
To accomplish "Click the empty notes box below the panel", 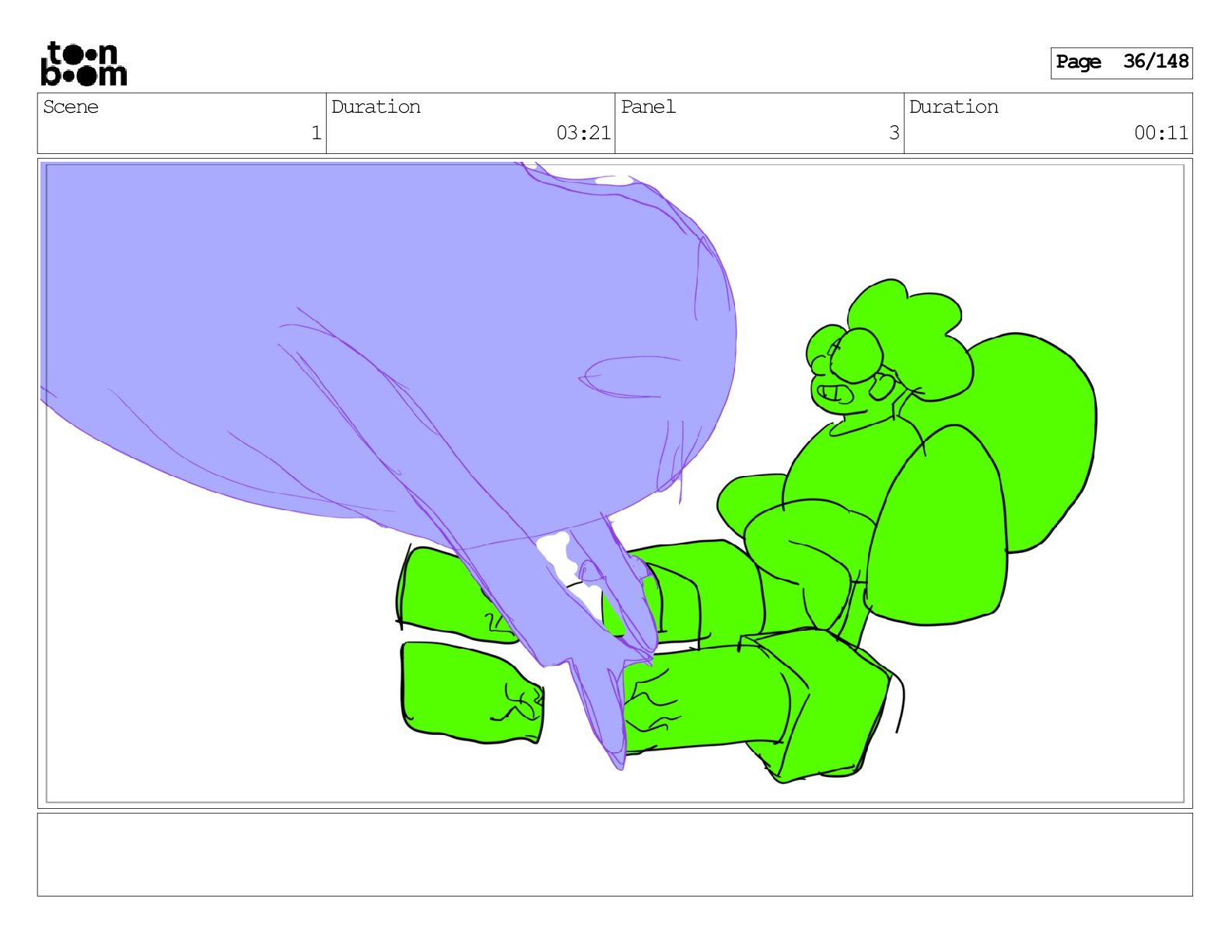I will (615, 855).
